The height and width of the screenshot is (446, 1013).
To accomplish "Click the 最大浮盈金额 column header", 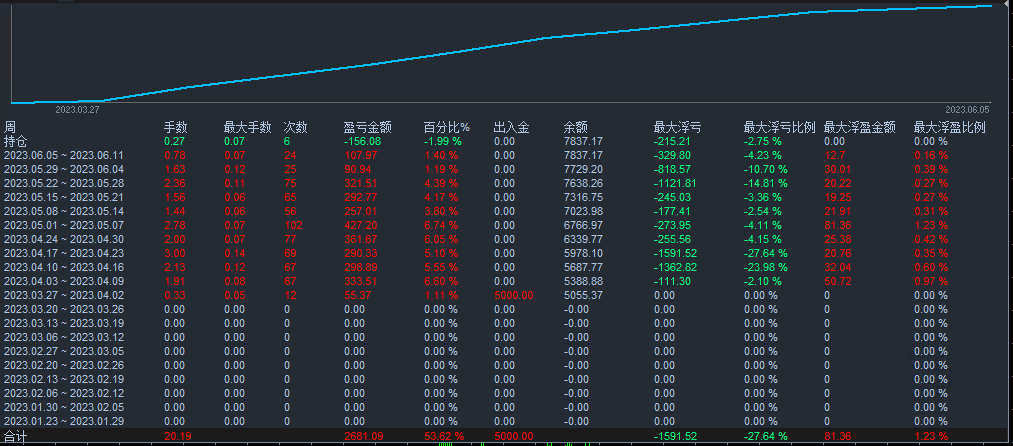I will pyautogui.click(x=860, y=127).
